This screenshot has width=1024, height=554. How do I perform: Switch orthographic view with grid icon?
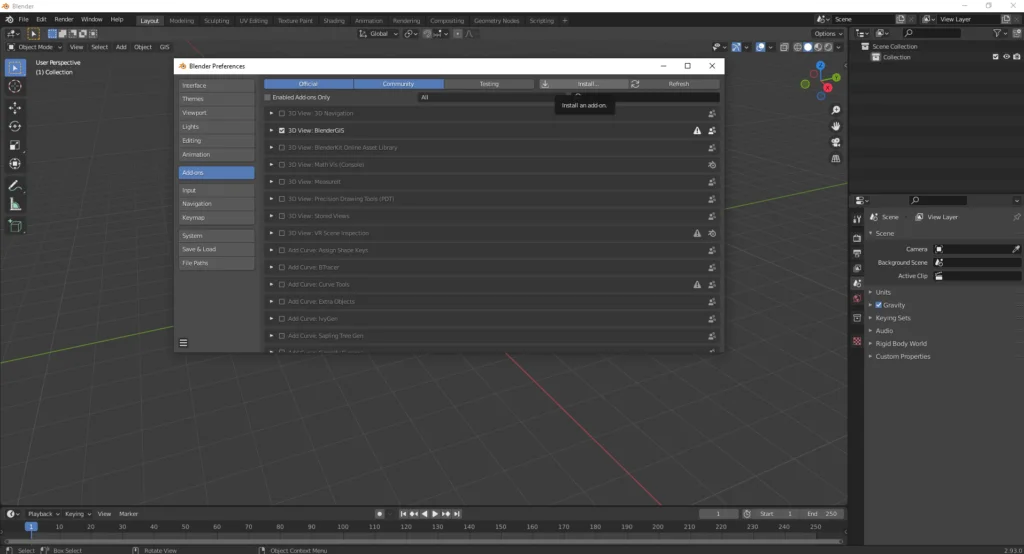(x=835, y=159)
